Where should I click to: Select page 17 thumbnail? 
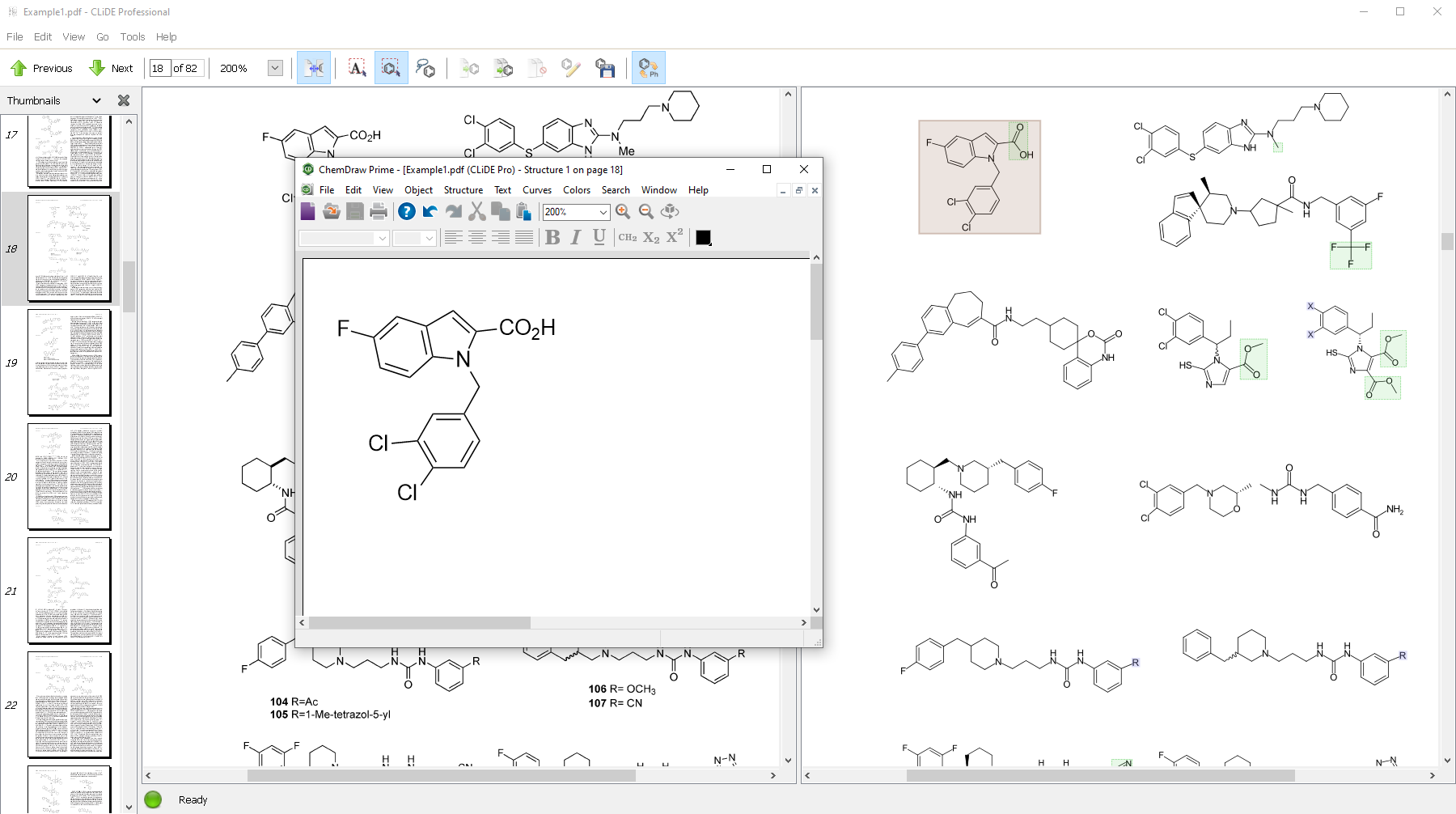tap(70, 151)
